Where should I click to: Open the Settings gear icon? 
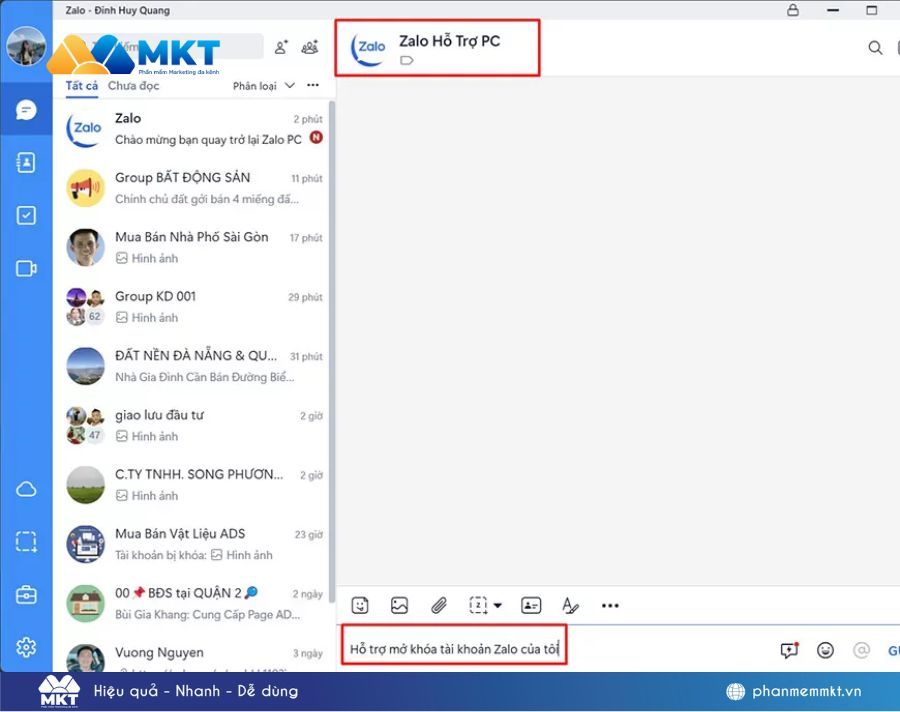point(26,647)
